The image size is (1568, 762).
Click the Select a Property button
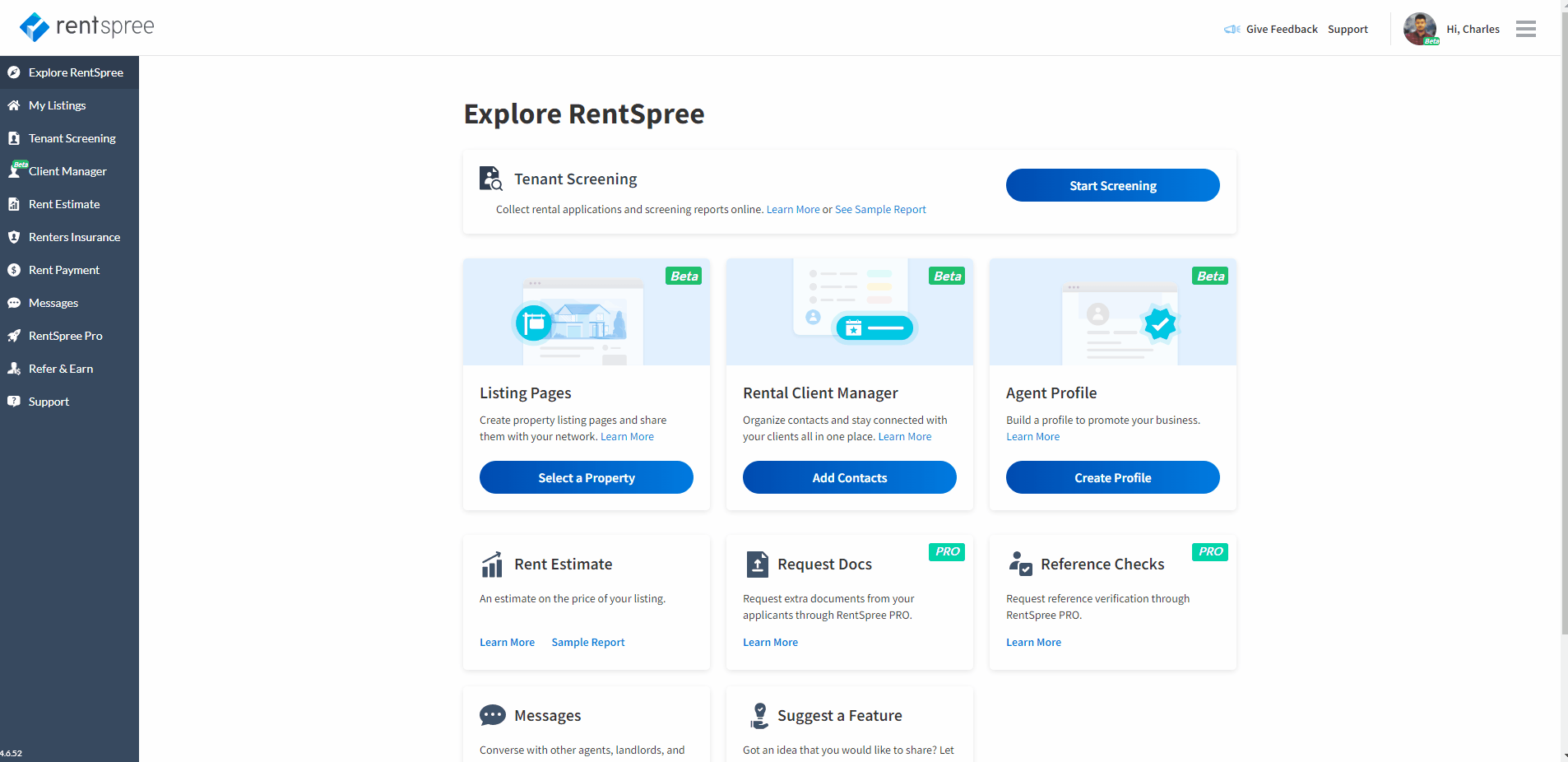[x=586, y=477]
